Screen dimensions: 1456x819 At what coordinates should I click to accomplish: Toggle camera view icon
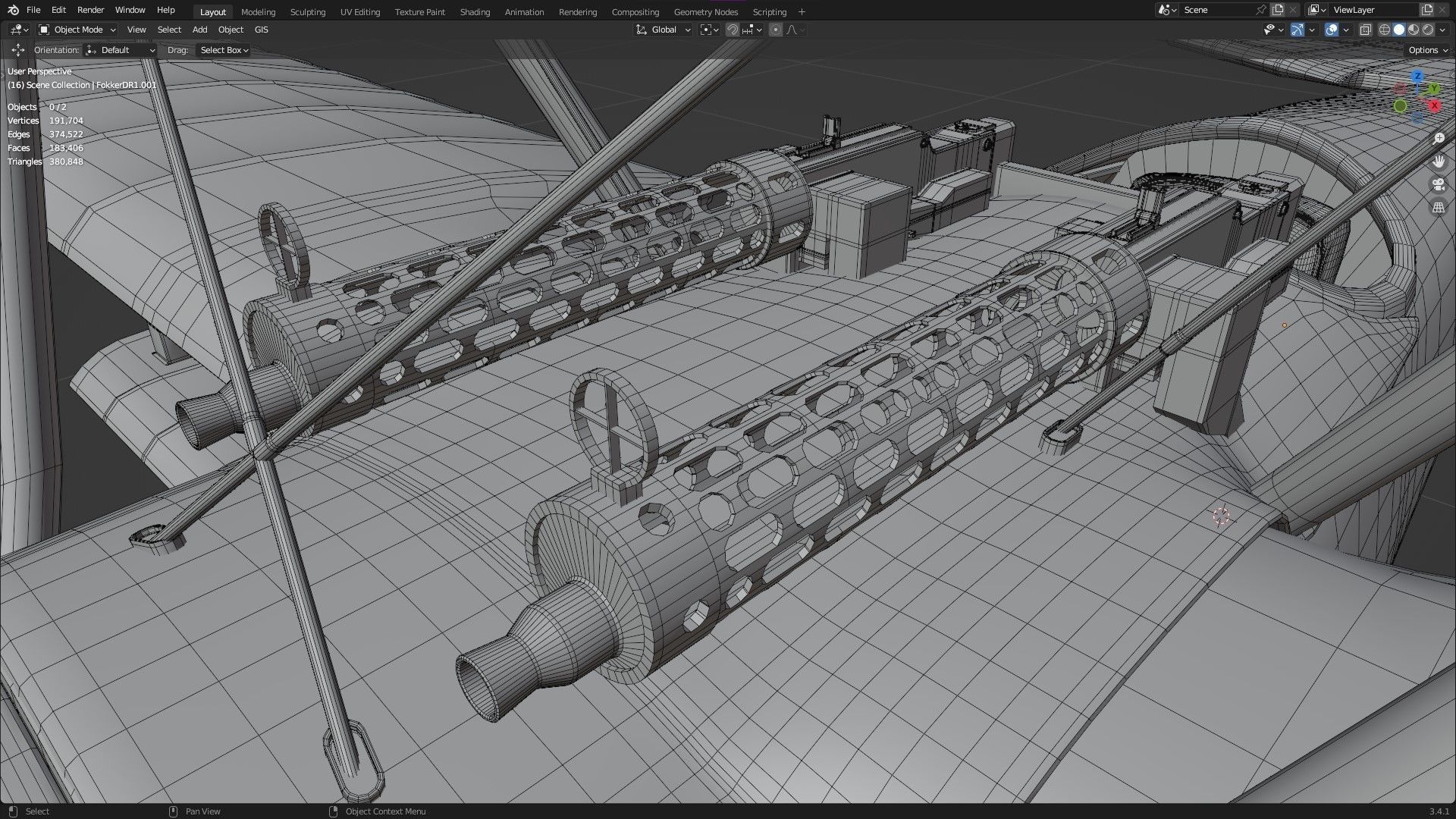1438,184
